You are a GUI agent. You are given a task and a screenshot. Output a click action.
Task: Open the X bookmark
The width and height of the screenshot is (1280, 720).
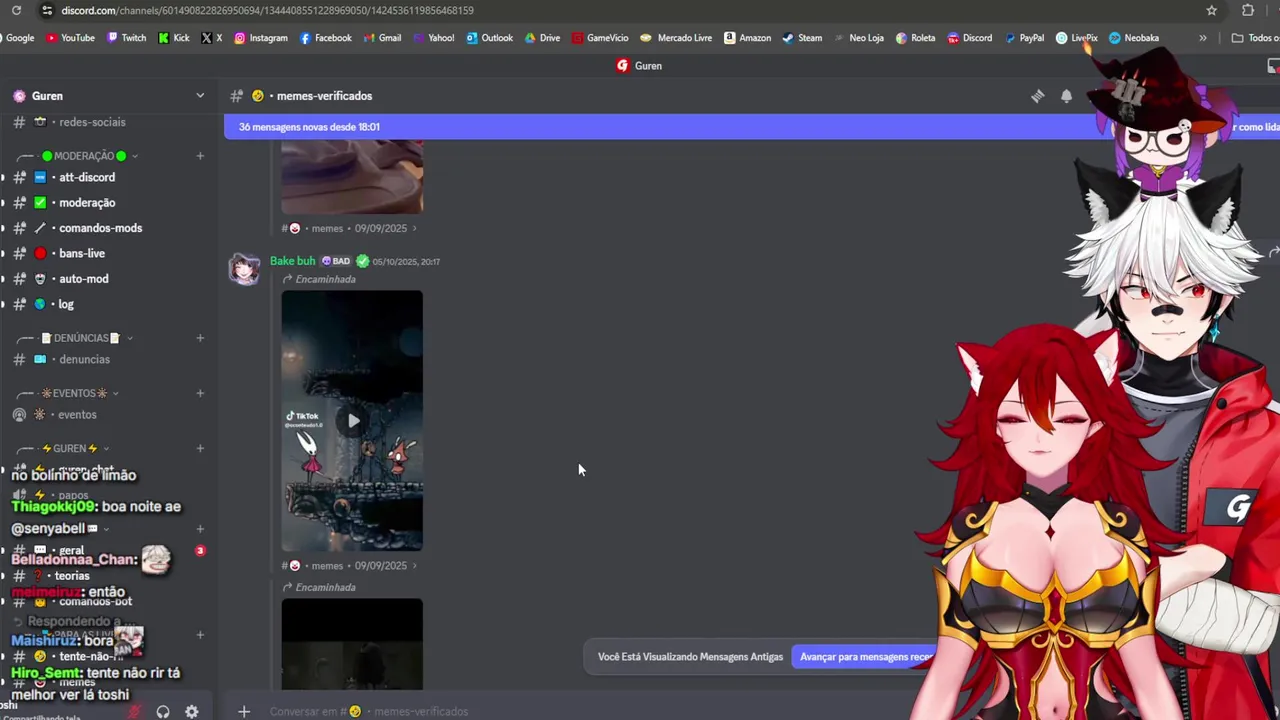211,38
